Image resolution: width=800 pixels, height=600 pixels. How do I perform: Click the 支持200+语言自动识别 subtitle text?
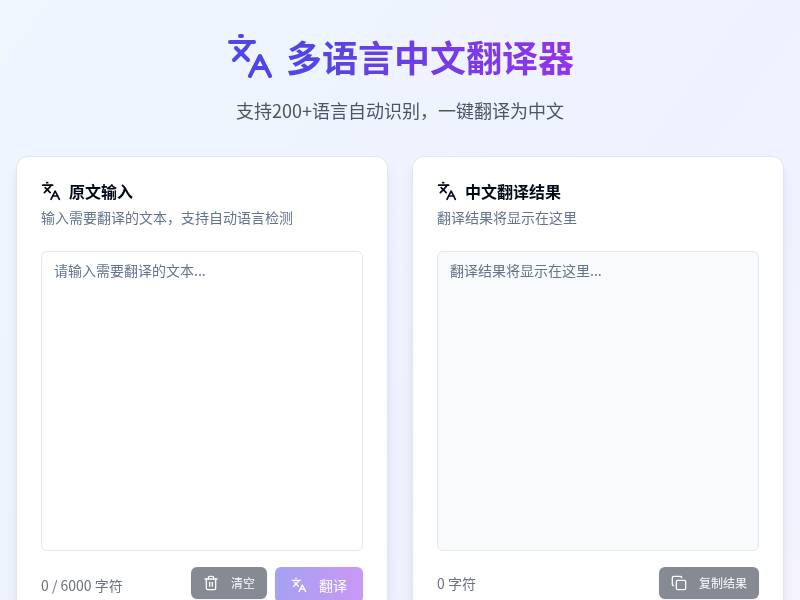point(400,111)
